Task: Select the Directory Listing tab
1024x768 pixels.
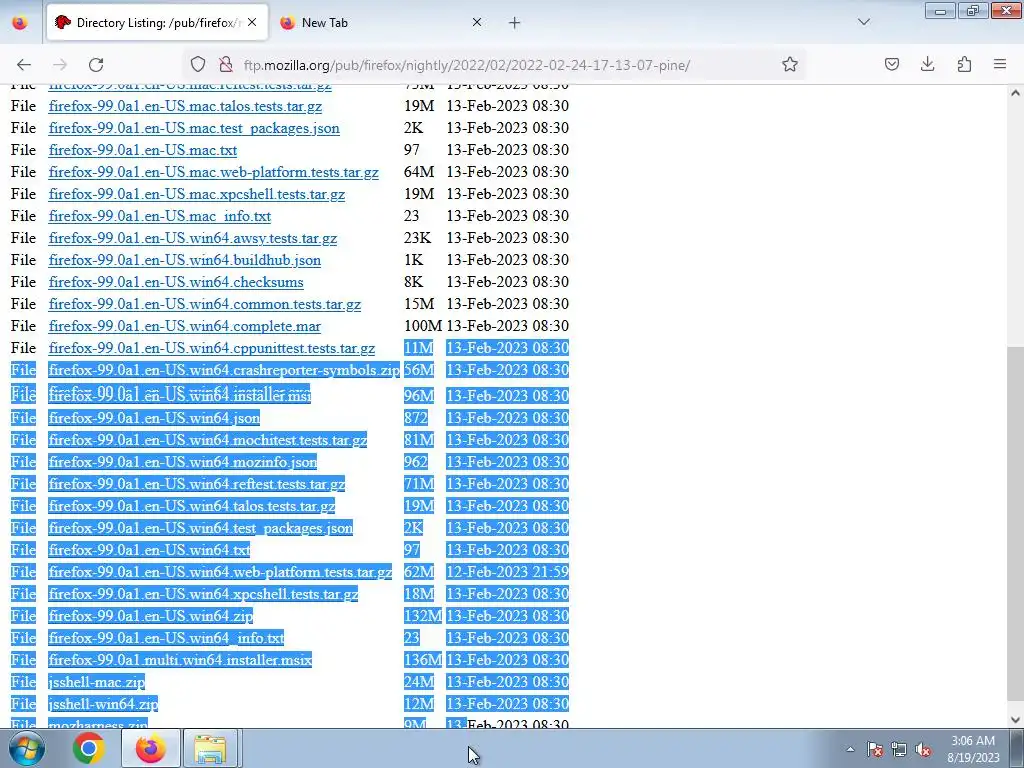Action: click(155, 22)
